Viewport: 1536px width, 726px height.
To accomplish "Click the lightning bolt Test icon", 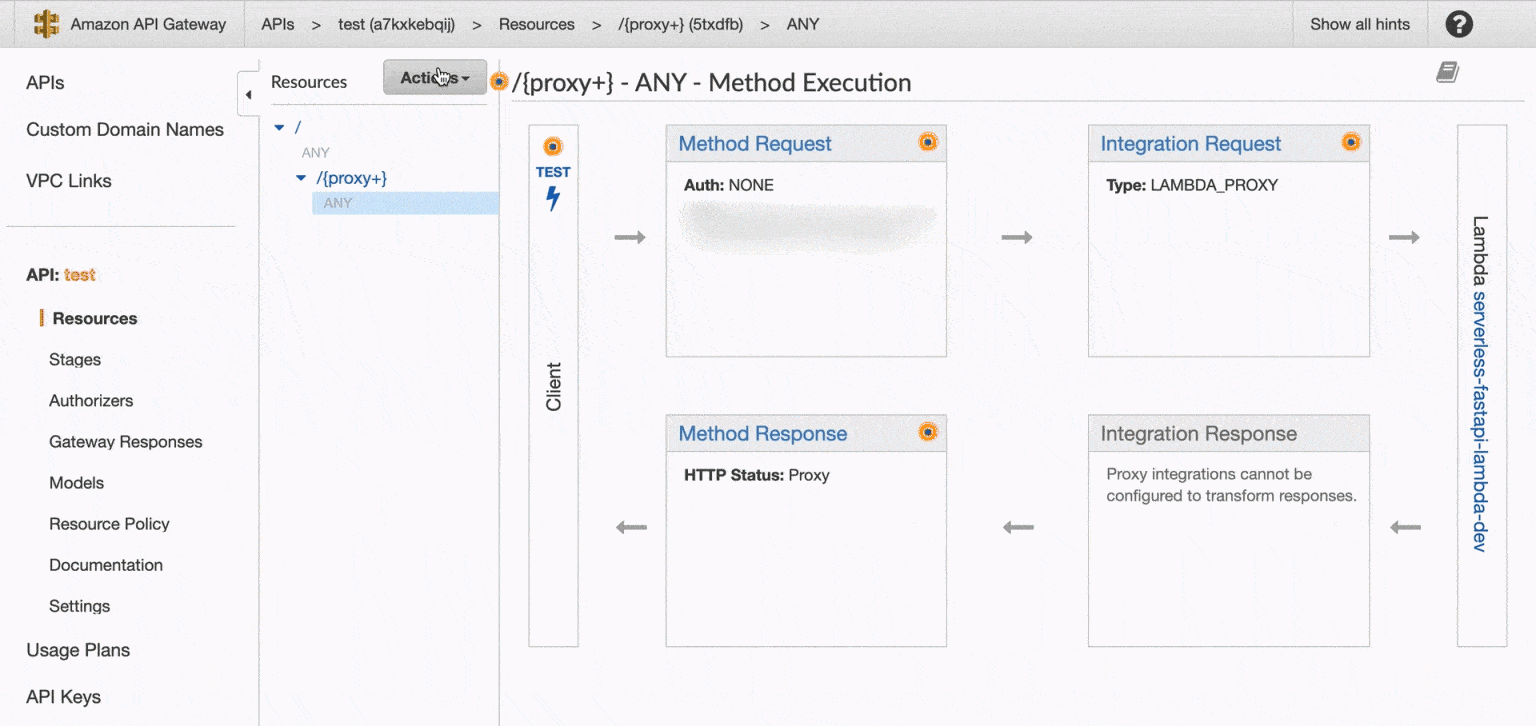I will 553,198.
